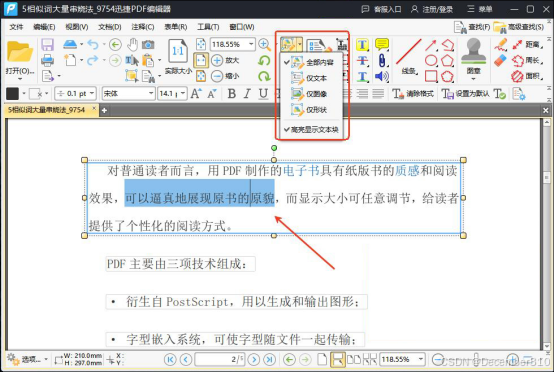
Task: Open the zoom percentage dropdown in toolbar
Action: tap(251, 44)
